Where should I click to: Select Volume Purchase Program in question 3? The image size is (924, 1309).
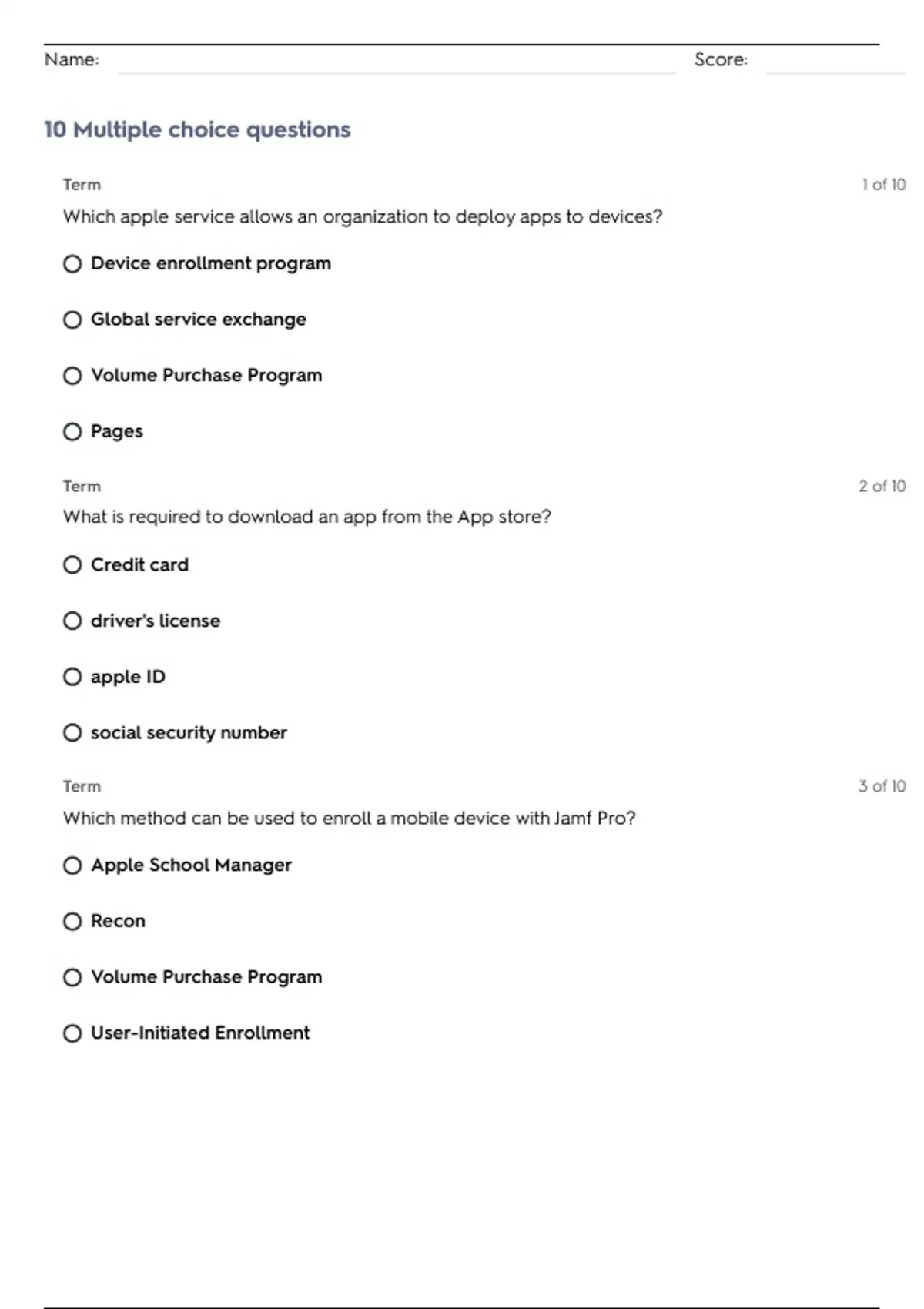pos(72,977)
